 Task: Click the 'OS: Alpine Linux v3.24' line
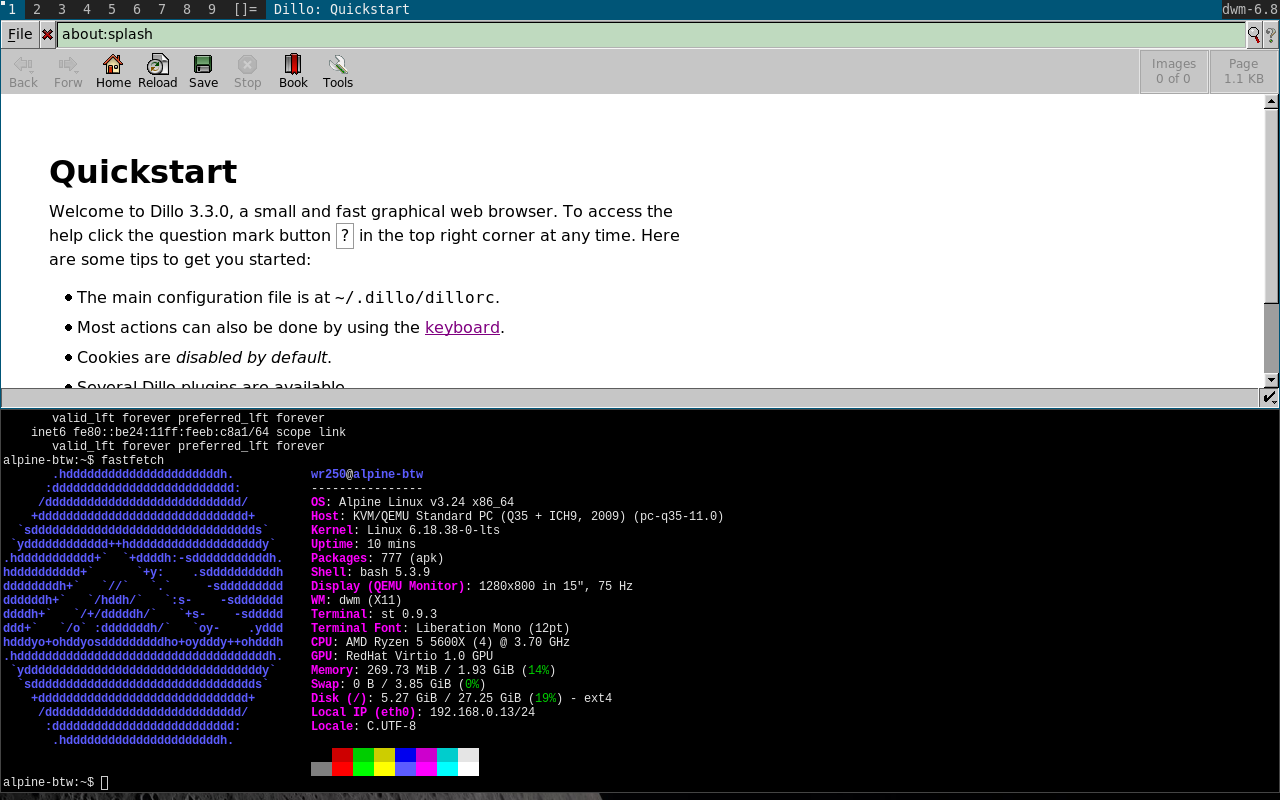click(x=412, y=503)
